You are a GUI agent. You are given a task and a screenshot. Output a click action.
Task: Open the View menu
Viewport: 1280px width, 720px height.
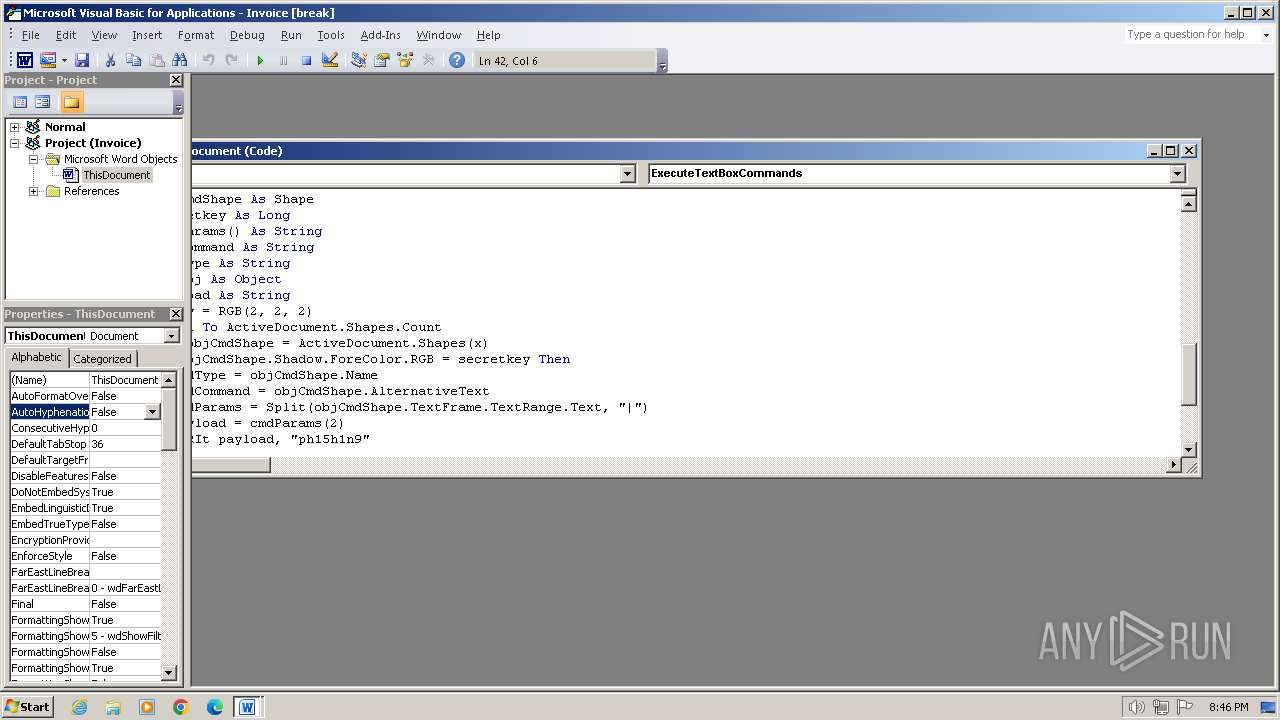point(104,35)
